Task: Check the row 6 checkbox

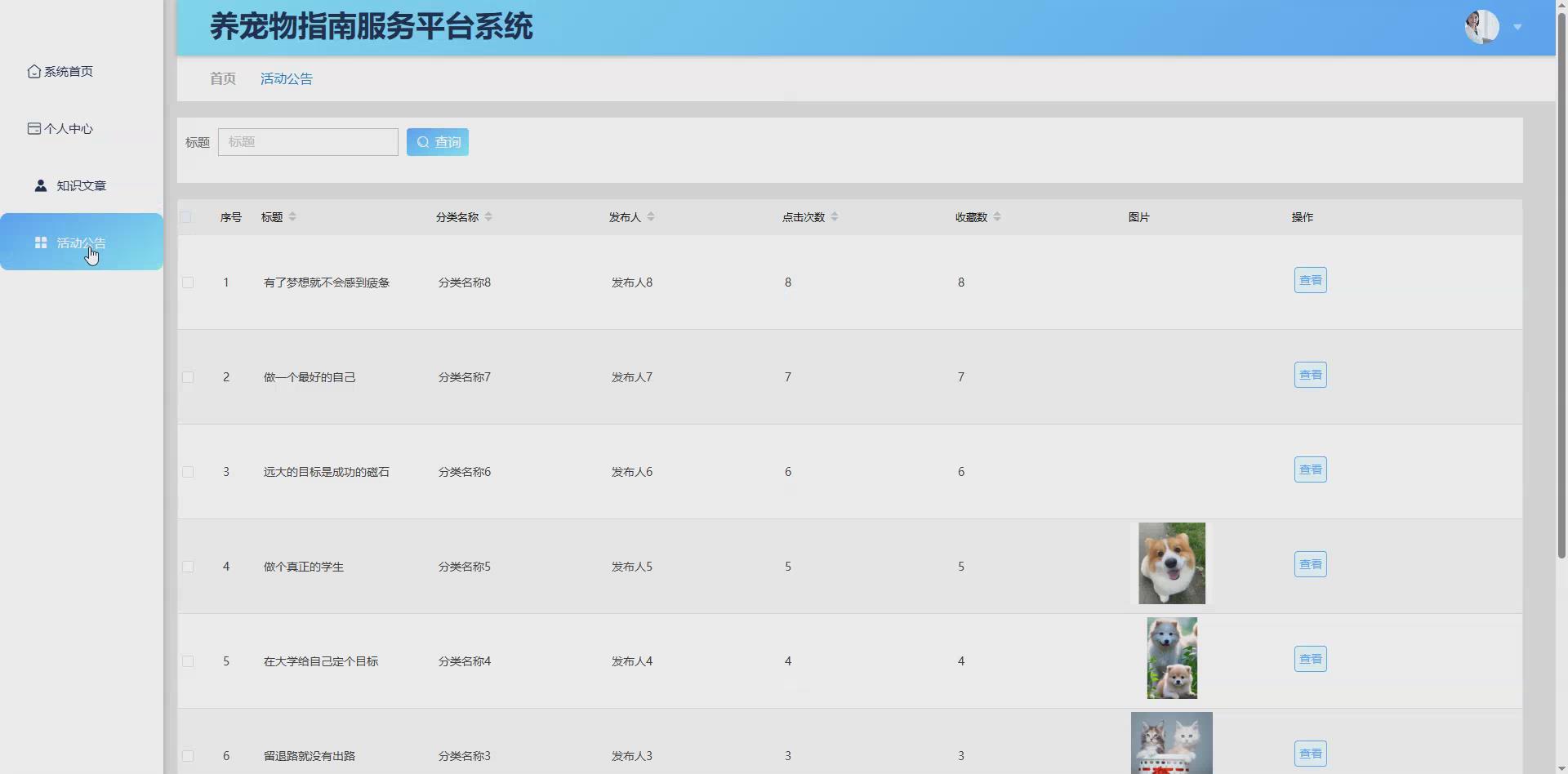Action: pos(188,756)
